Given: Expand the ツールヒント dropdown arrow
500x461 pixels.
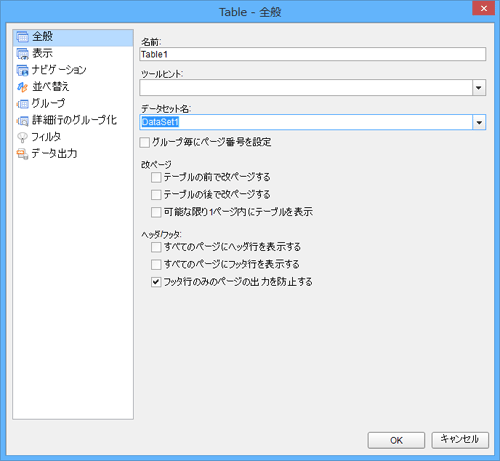Looking at the screenshot, I should point(479,88).
